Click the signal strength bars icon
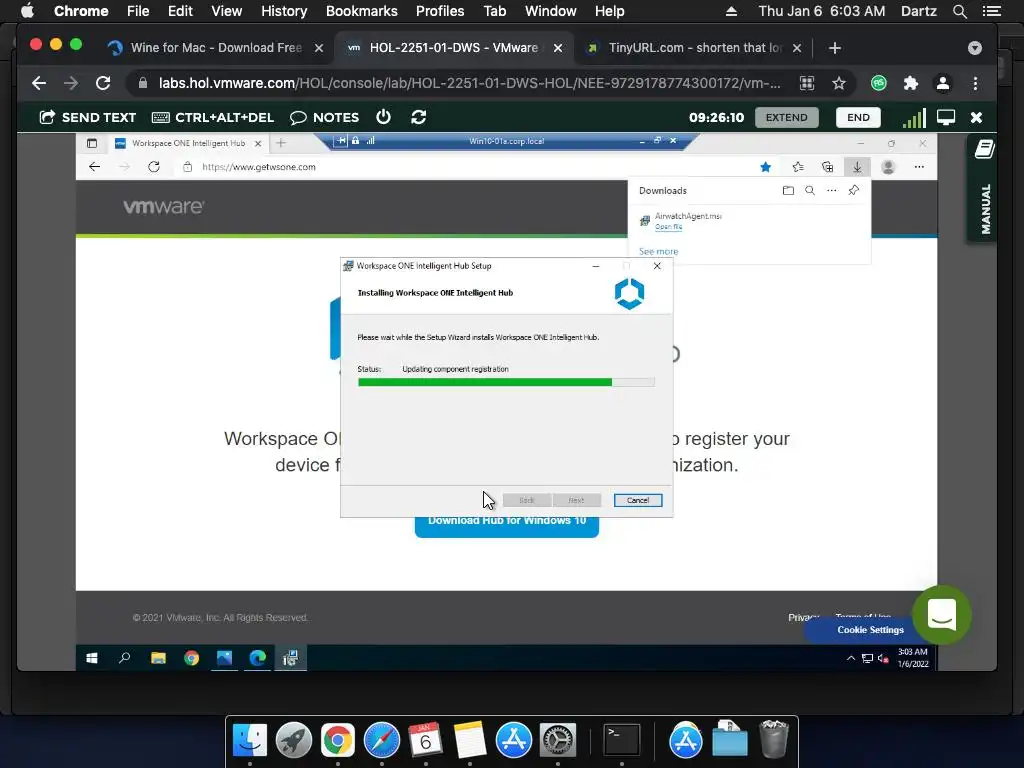This screenshot has width=1024, height=768. [914, 118]
